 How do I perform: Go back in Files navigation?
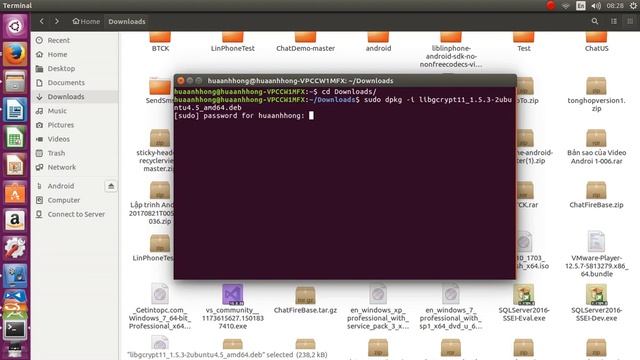click(41, 21)
